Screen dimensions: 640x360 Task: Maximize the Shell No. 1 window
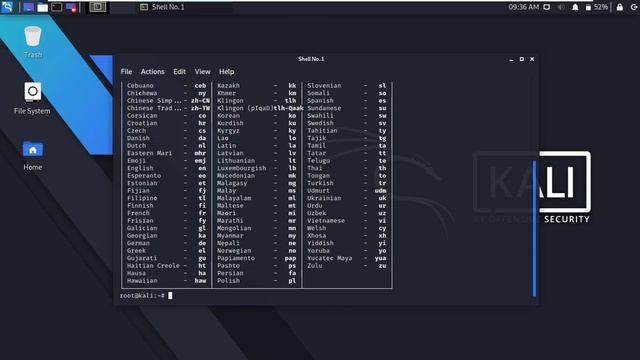pyautogui.click(x=522, y=59)
